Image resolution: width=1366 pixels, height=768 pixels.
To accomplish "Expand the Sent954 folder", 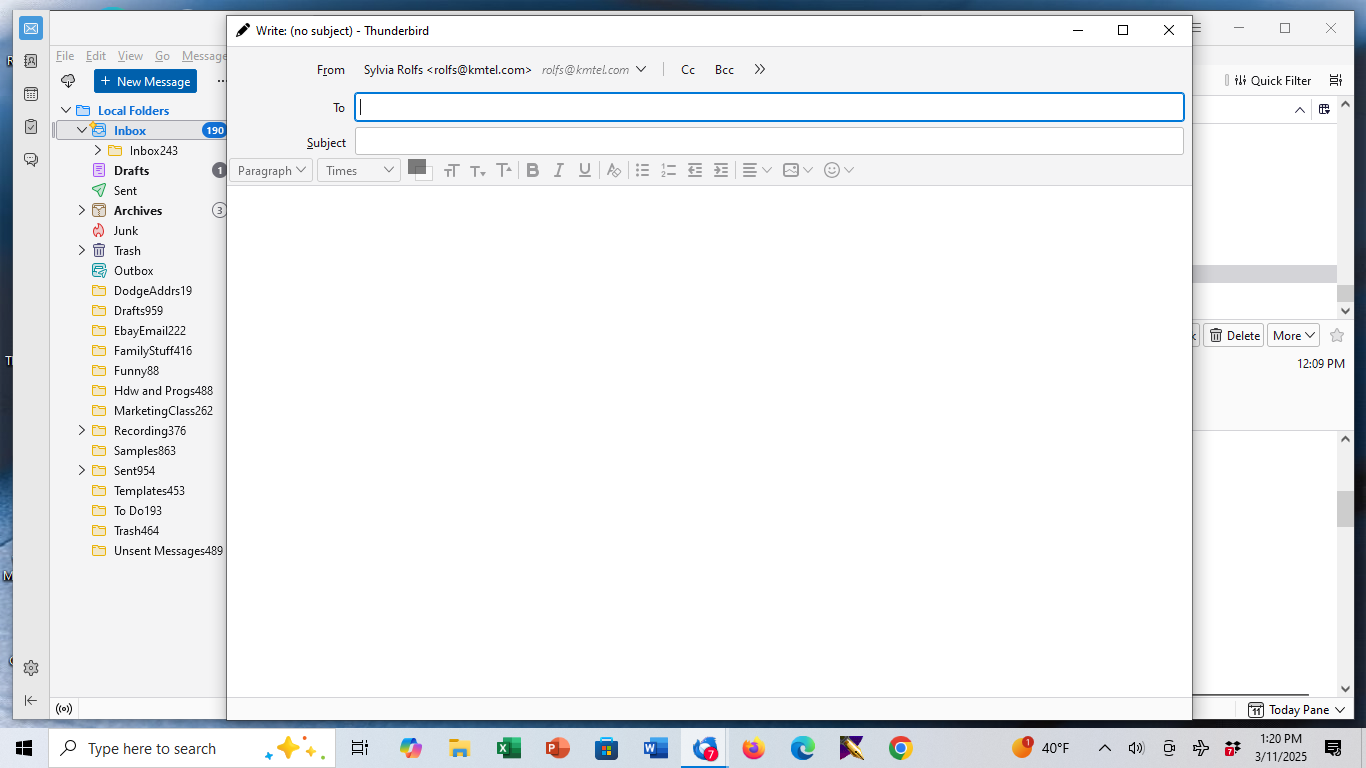I will (x=82, y=471).
